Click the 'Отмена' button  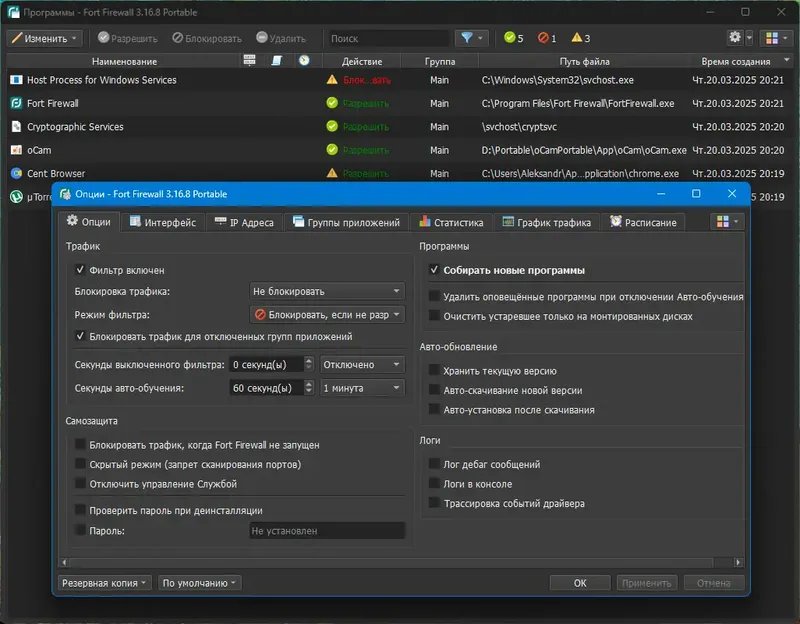714,583
